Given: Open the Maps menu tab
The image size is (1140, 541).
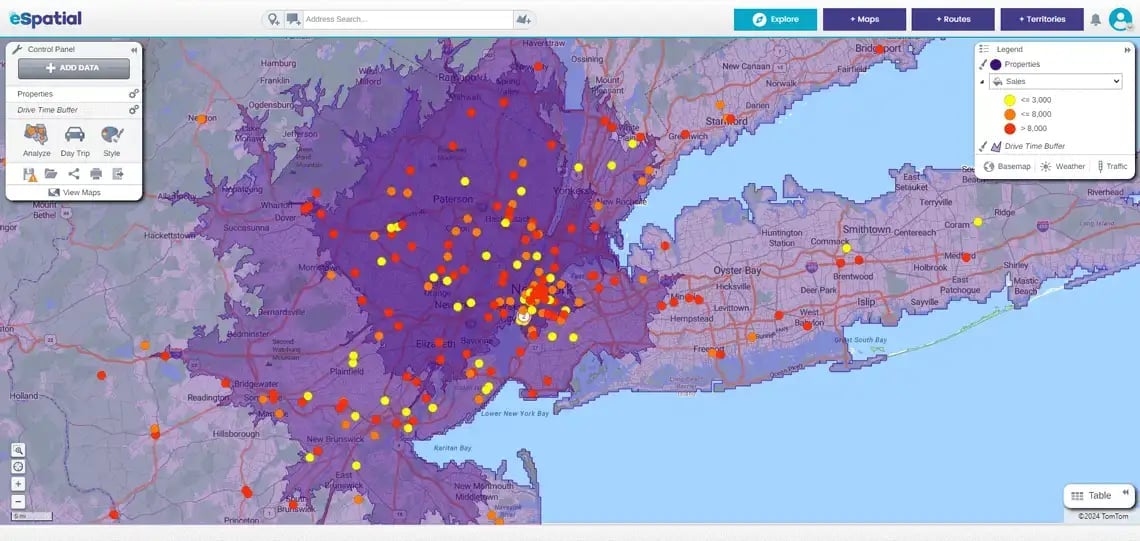Looking at the screenshot, I should click(864, 20).
